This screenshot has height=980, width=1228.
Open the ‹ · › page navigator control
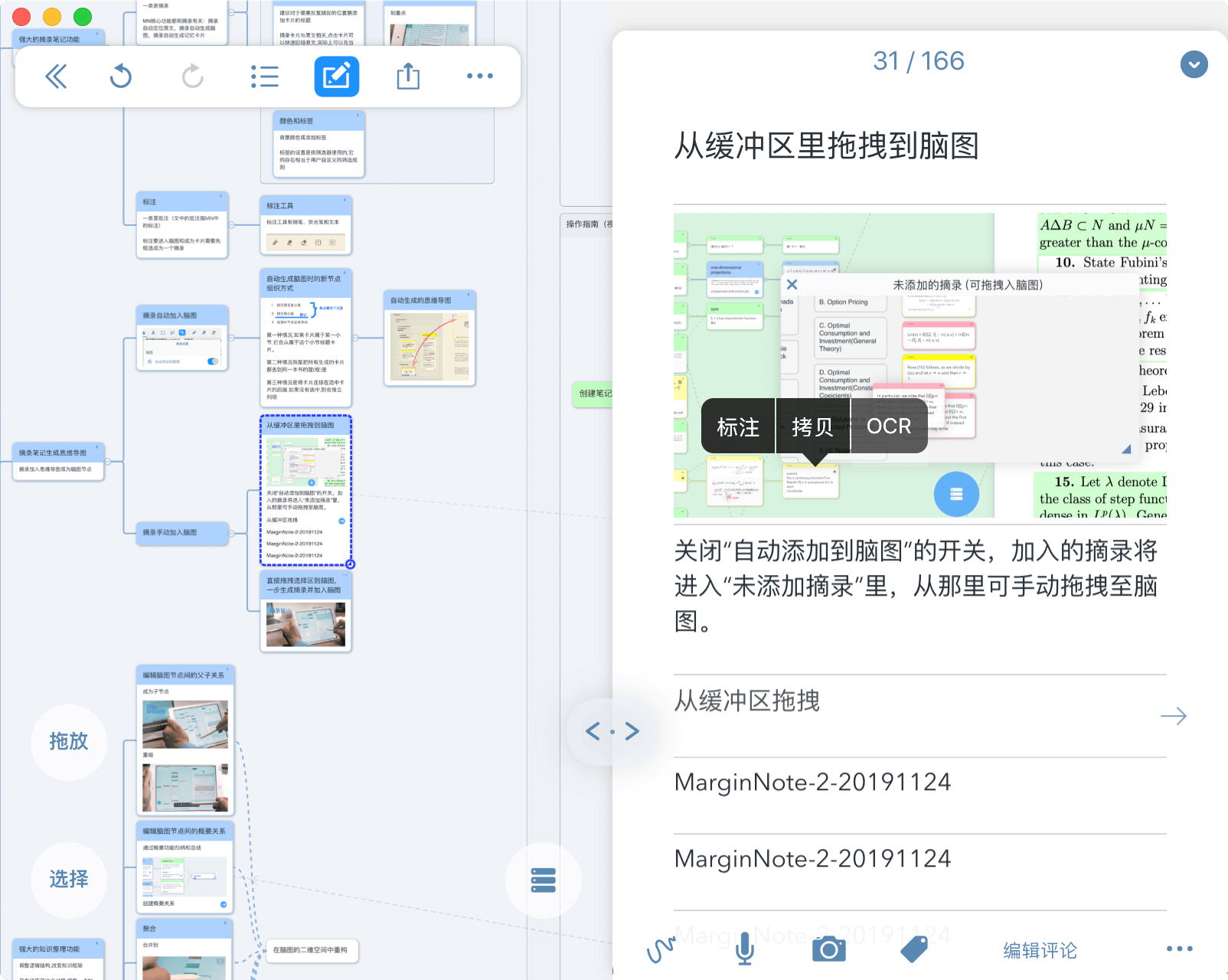coord(611,731)
